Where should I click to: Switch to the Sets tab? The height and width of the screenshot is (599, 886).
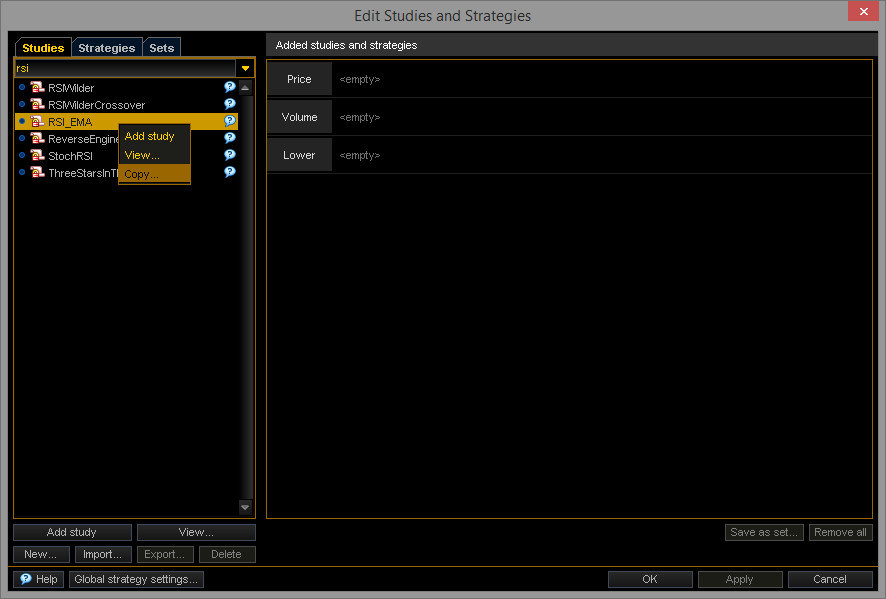click(x=162, y=48)
